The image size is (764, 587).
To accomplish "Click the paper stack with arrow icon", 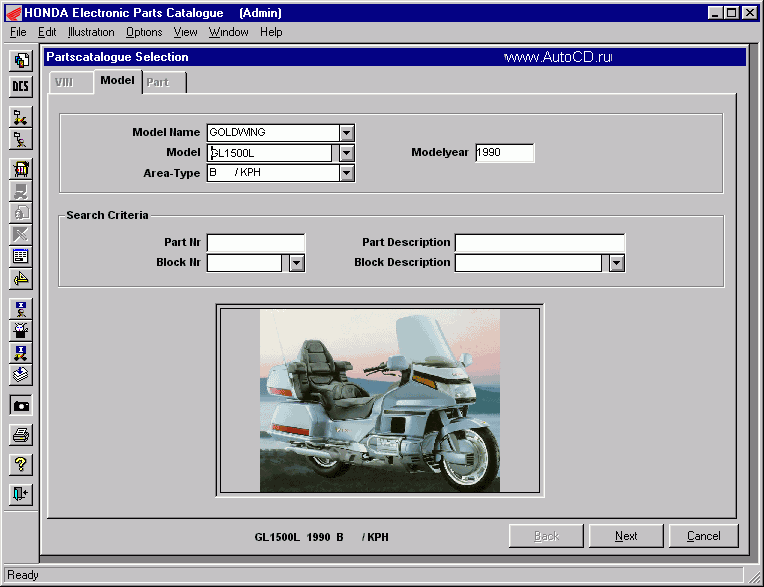I will point(21,375).
